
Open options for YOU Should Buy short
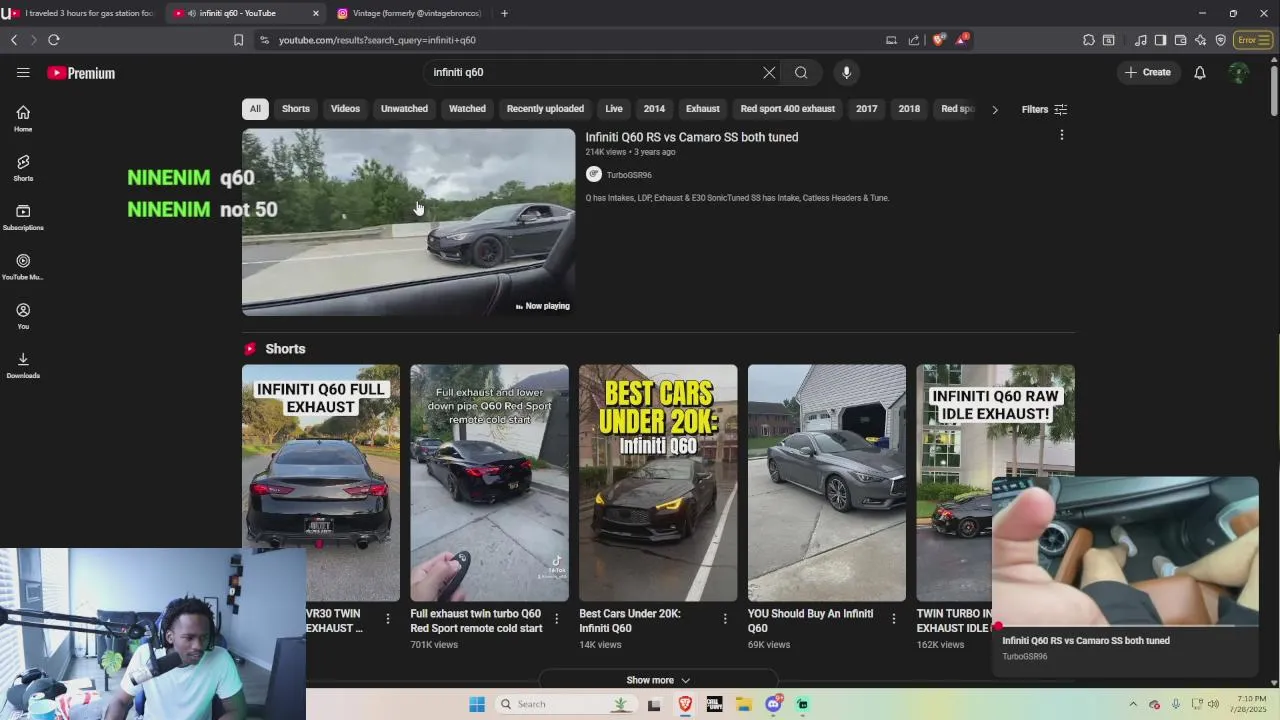(x=894, y=619)
